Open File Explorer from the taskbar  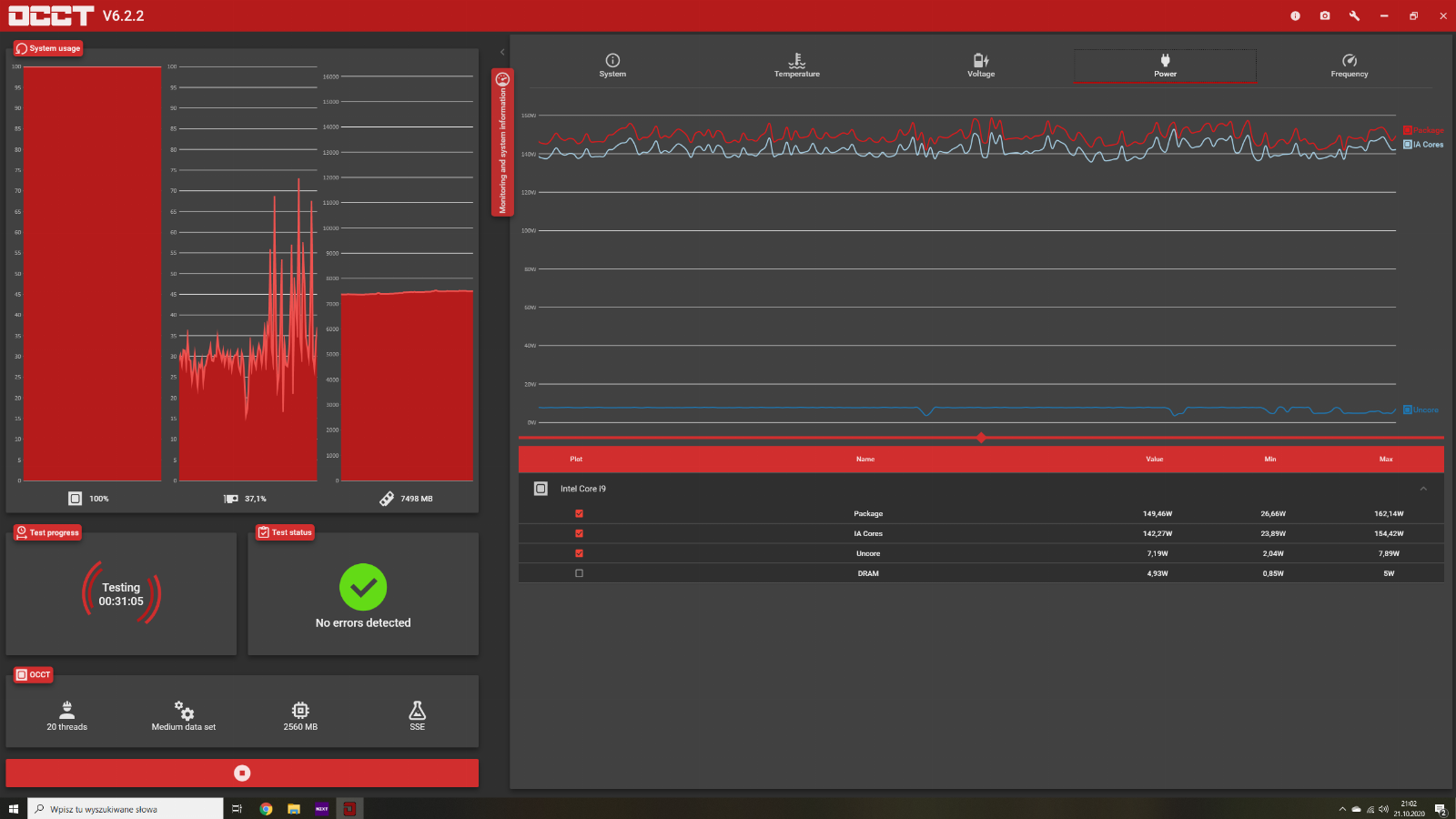294,809
